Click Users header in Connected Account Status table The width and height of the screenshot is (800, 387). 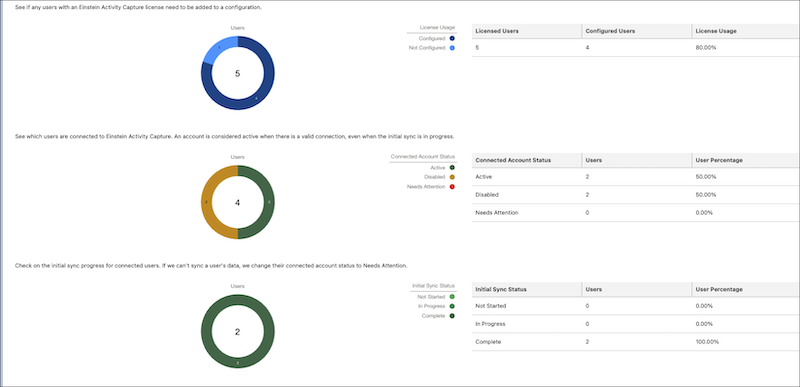[637, 160]
